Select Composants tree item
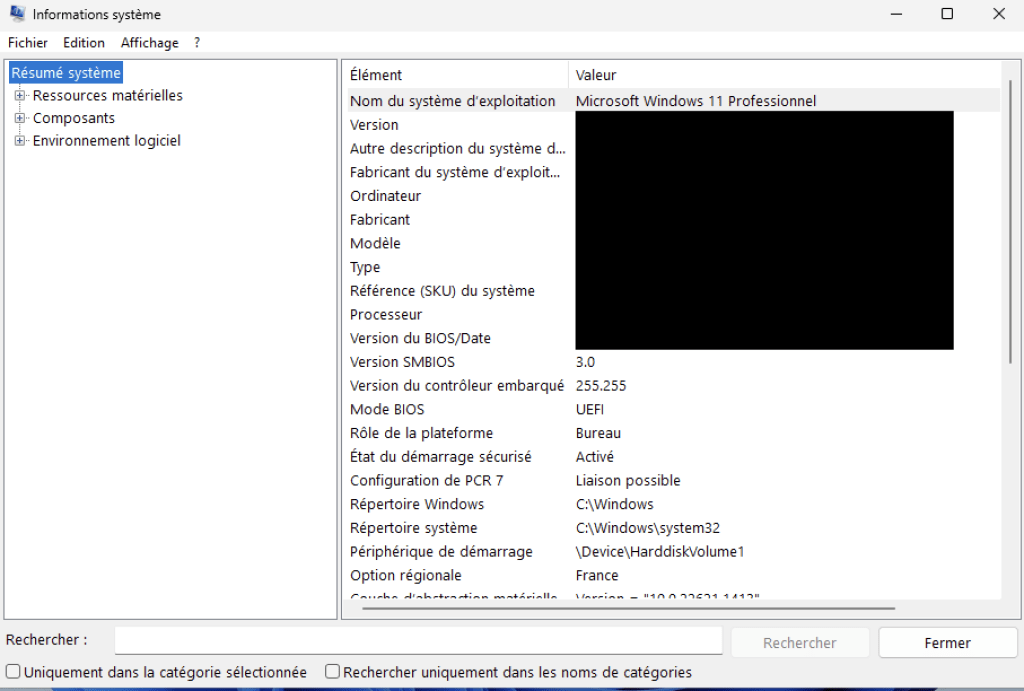Screen dimensions: 1024x691 (74, 118)
